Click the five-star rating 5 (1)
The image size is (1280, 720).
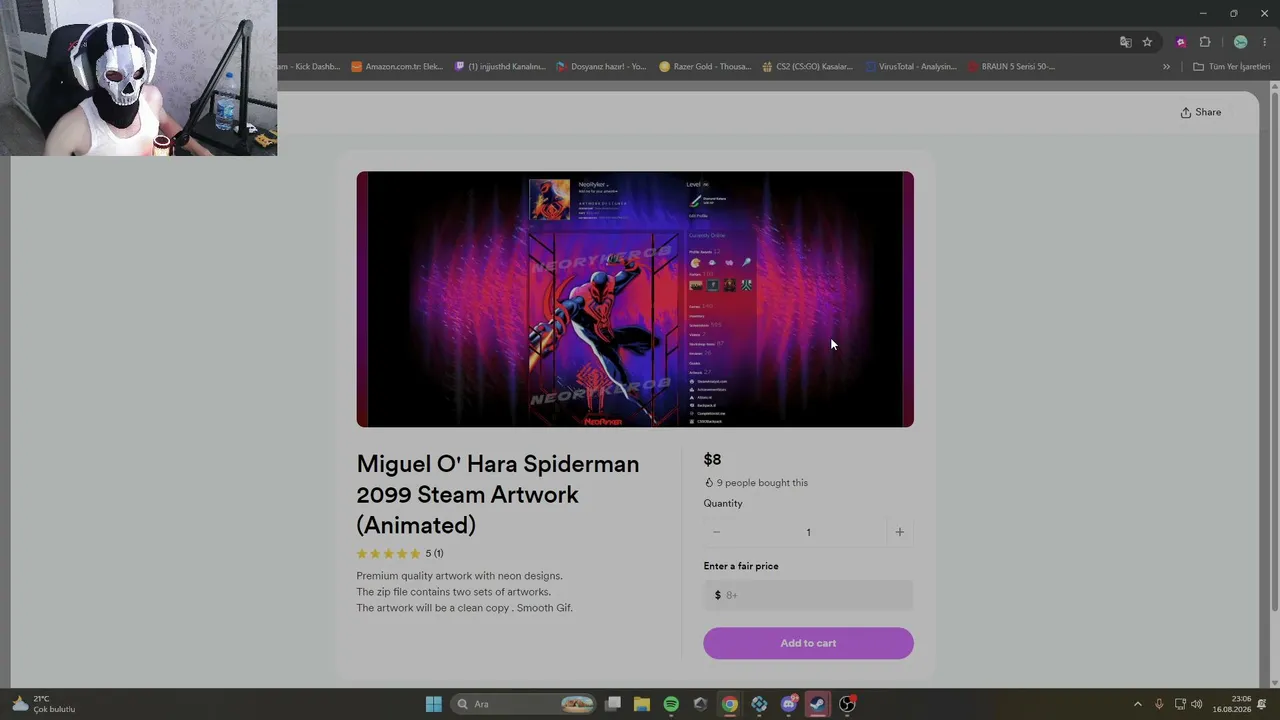coord(400,554)
